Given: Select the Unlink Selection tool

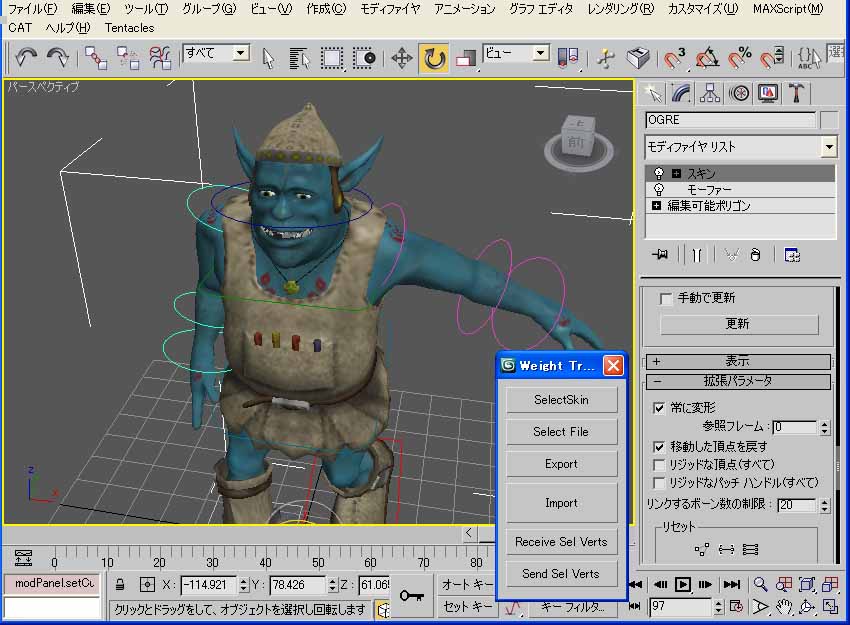Looking at the screenshot, I should 128,57.
